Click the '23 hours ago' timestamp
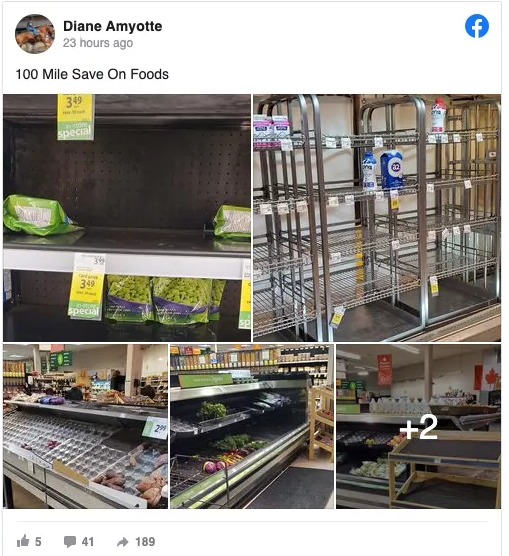 tap(98, 43)
